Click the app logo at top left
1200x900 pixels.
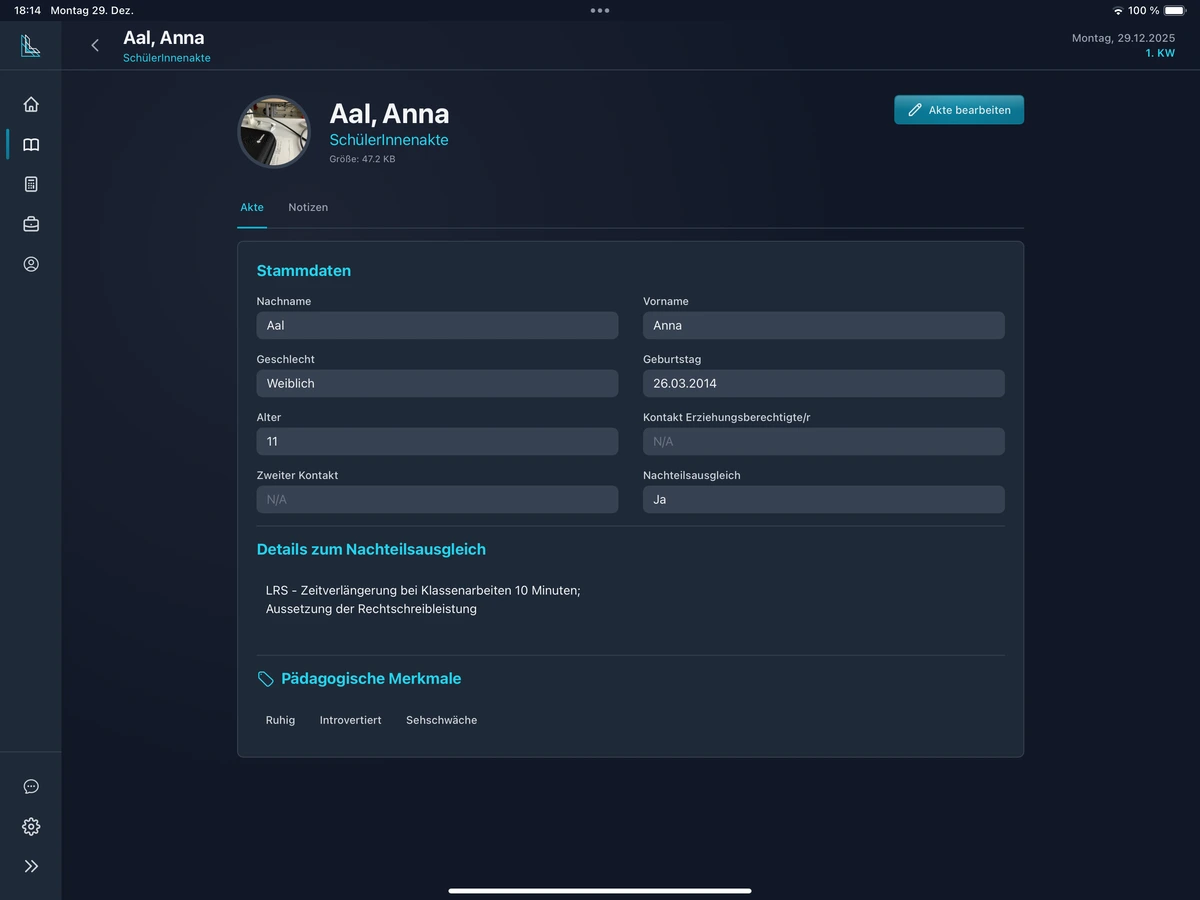[x=31, y=46]
